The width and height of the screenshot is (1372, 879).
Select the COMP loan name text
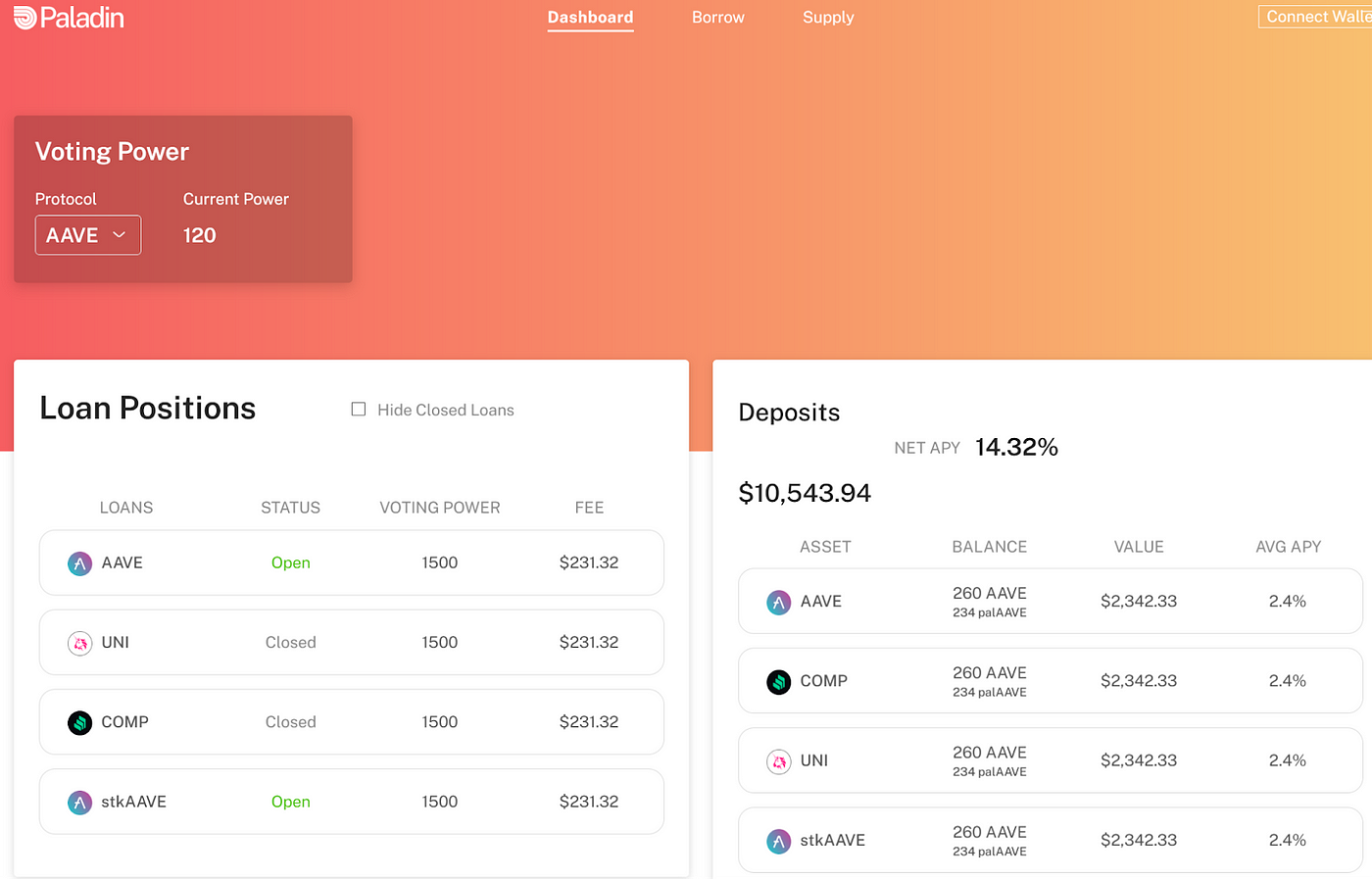pyautogui.click(x=125, y=721)
